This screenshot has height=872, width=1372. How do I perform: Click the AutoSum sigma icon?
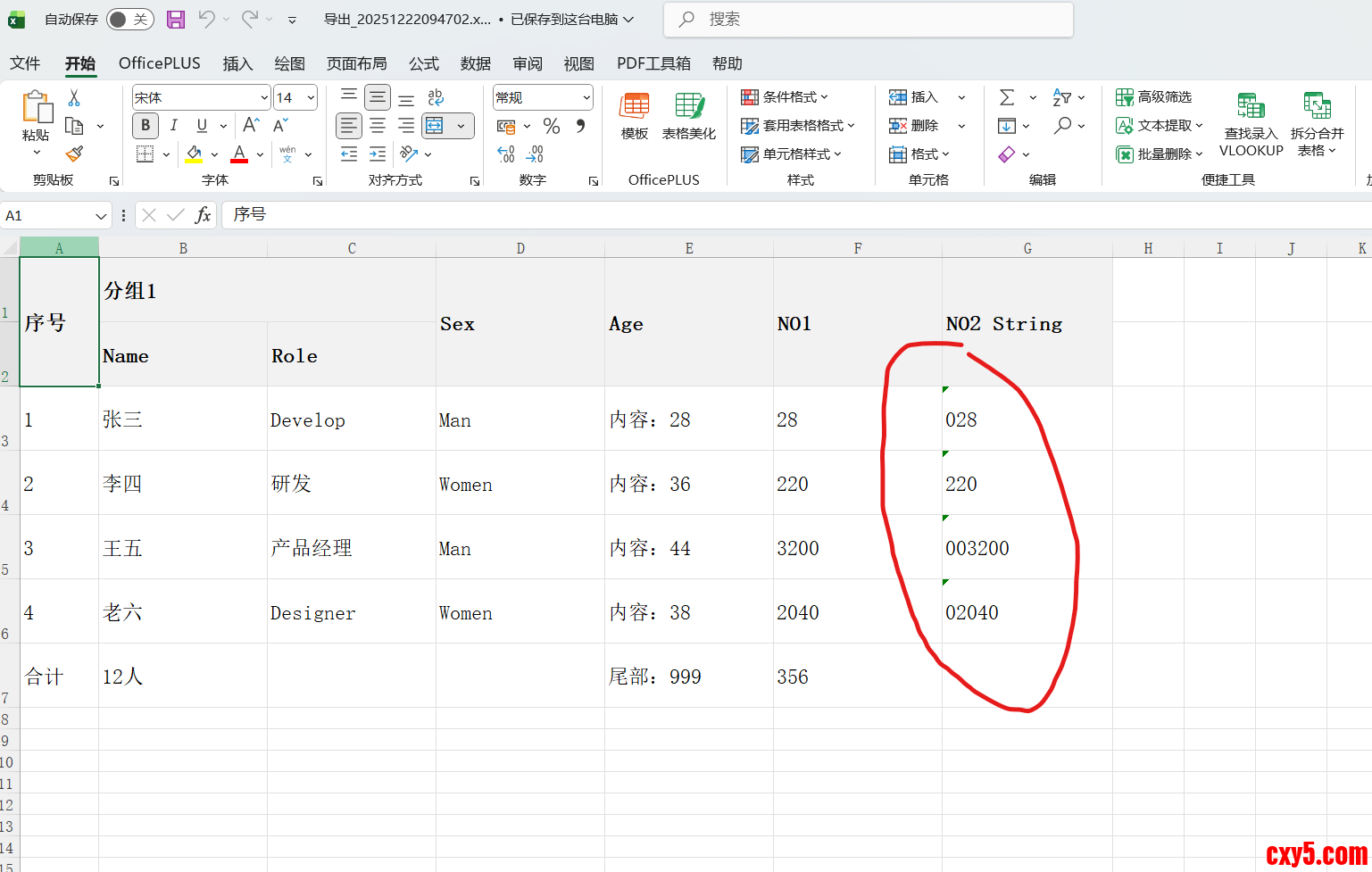point(1007,97)
